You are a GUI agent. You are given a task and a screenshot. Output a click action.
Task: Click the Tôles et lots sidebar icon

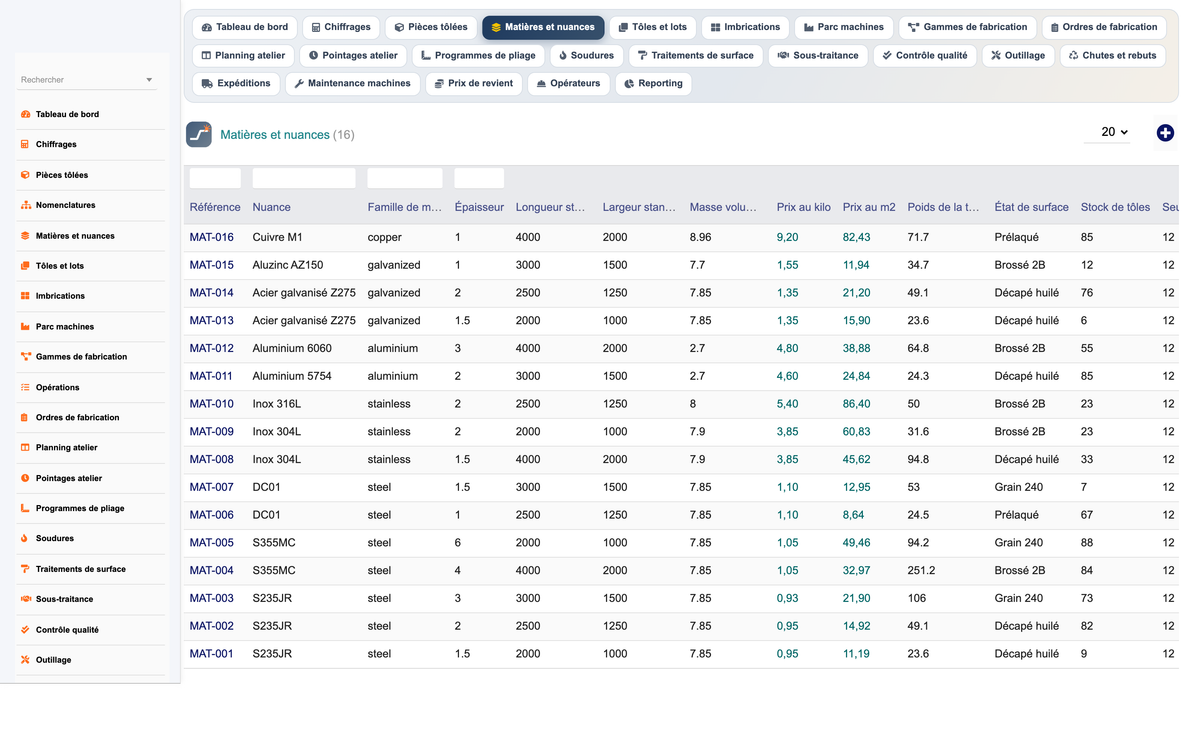25,266
